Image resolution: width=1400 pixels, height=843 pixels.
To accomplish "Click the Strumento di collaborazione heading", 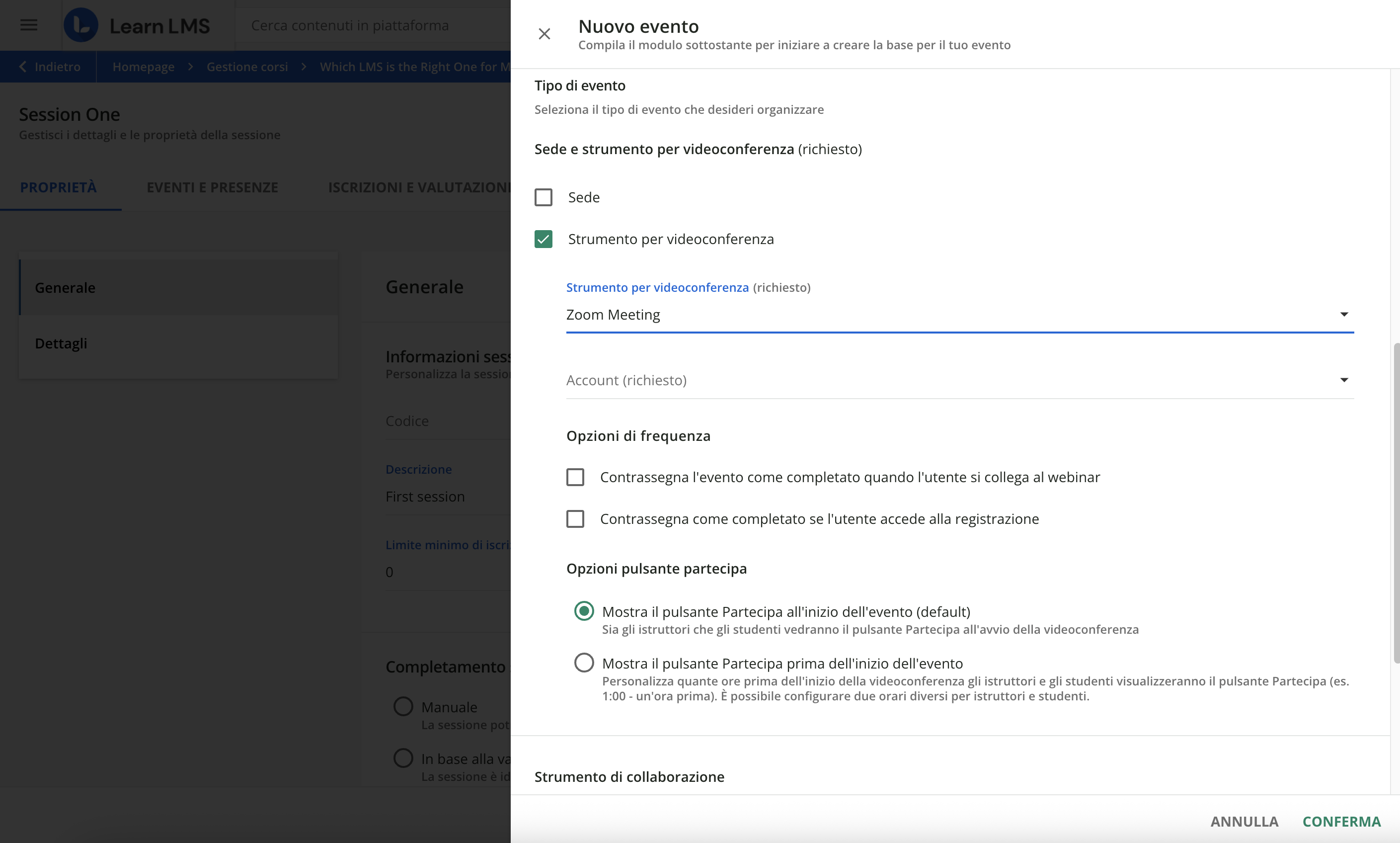I will point(629,776).
